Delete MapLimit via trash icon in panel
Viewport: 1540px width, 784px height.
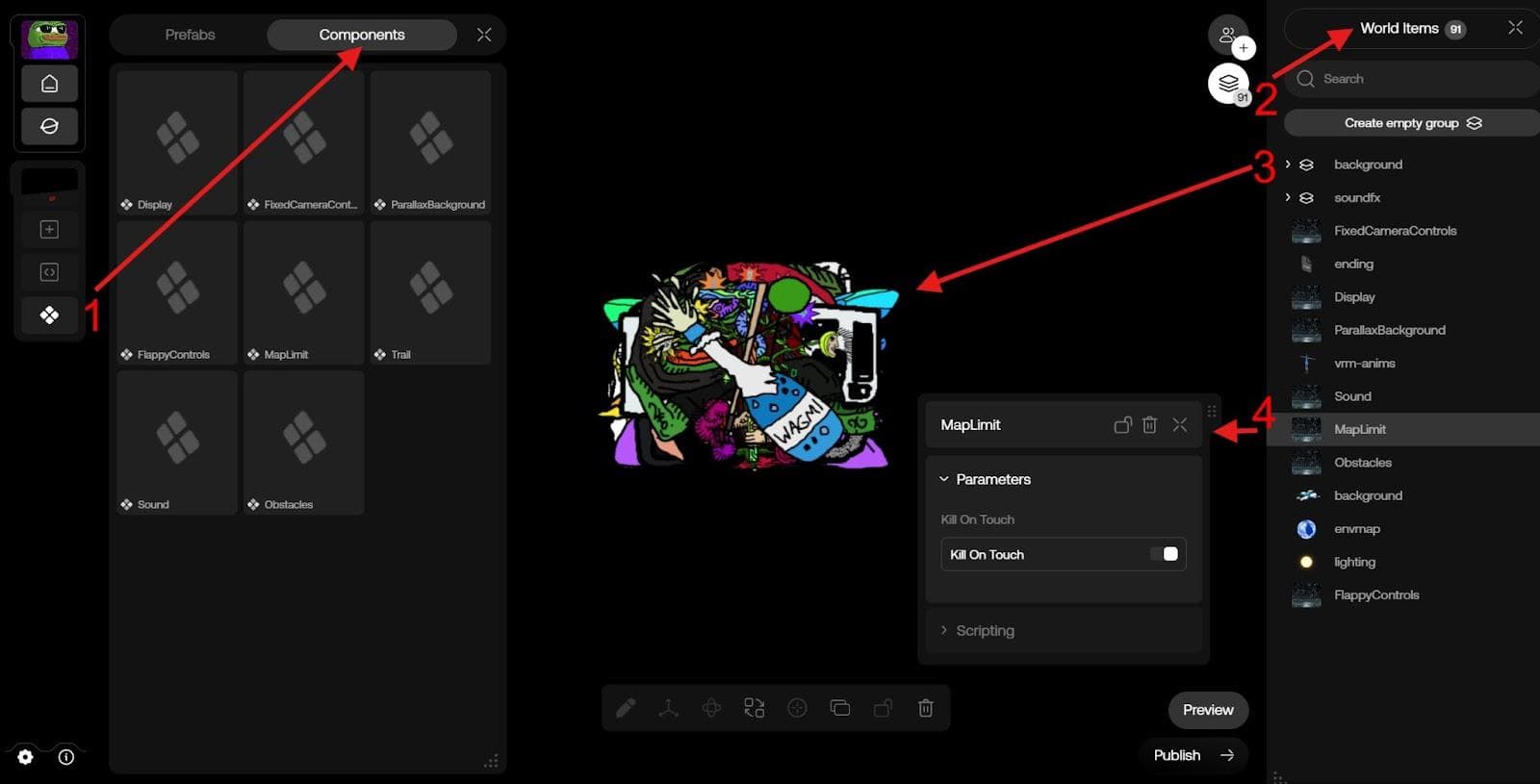point(1149,424)
